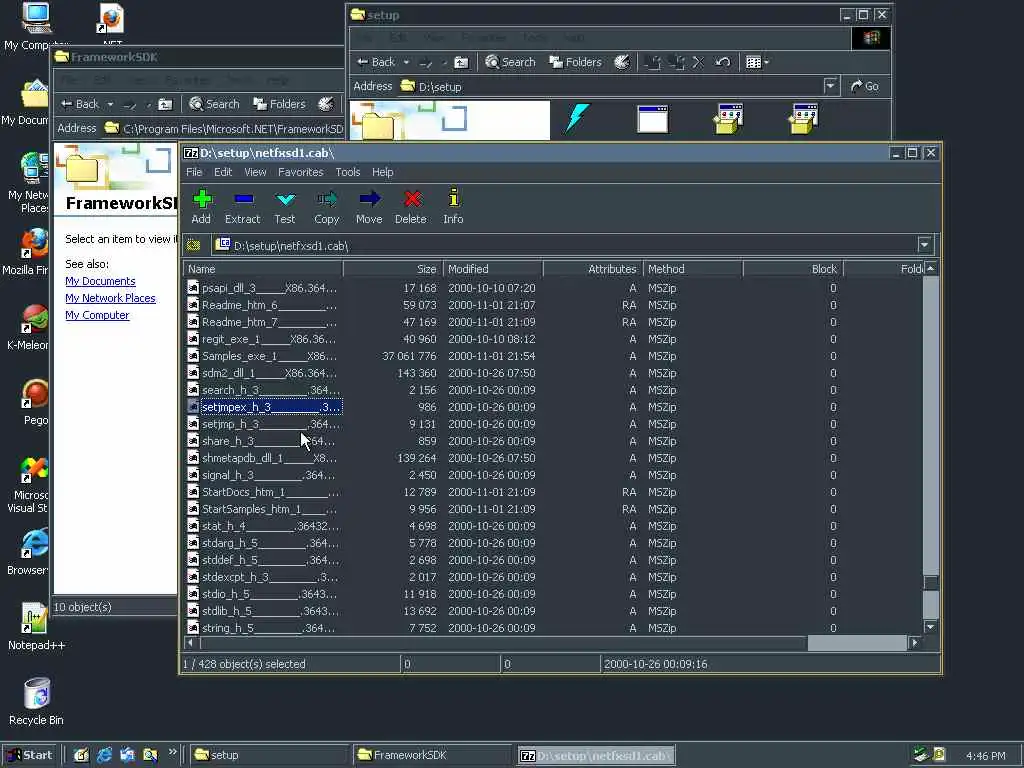1024x768 pixels.
Task: Click the Notepad++ desktop icon
Action: (37, 627)
